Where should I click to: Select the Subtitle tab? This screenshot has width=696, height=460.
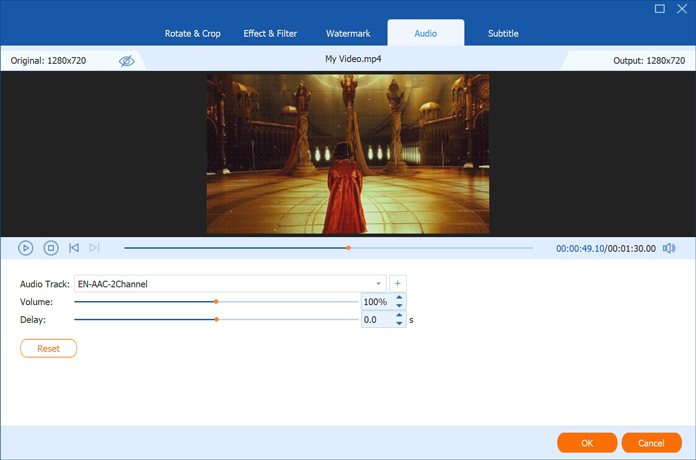point(503,33)
